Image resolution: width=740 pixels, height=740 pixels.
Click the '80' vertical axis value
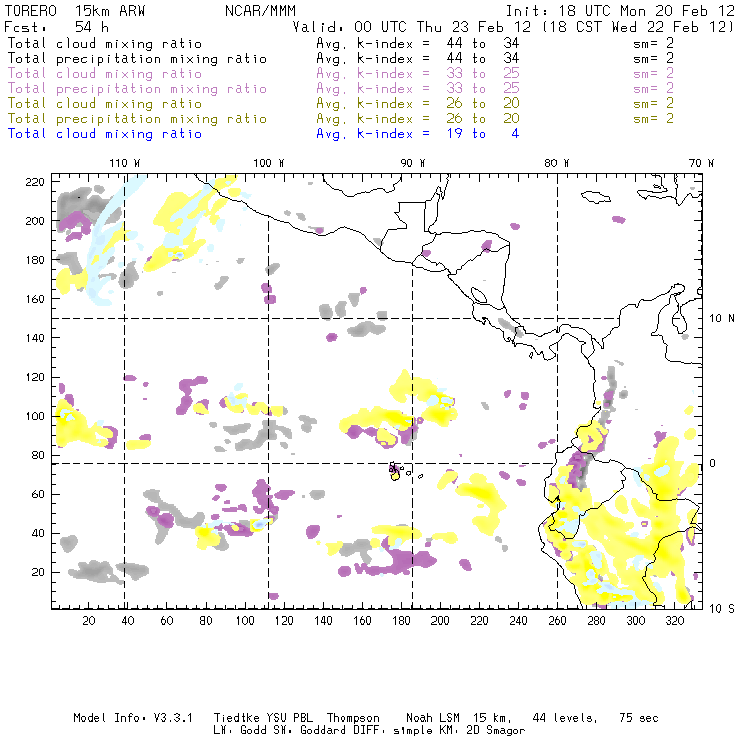coord(38,455)
